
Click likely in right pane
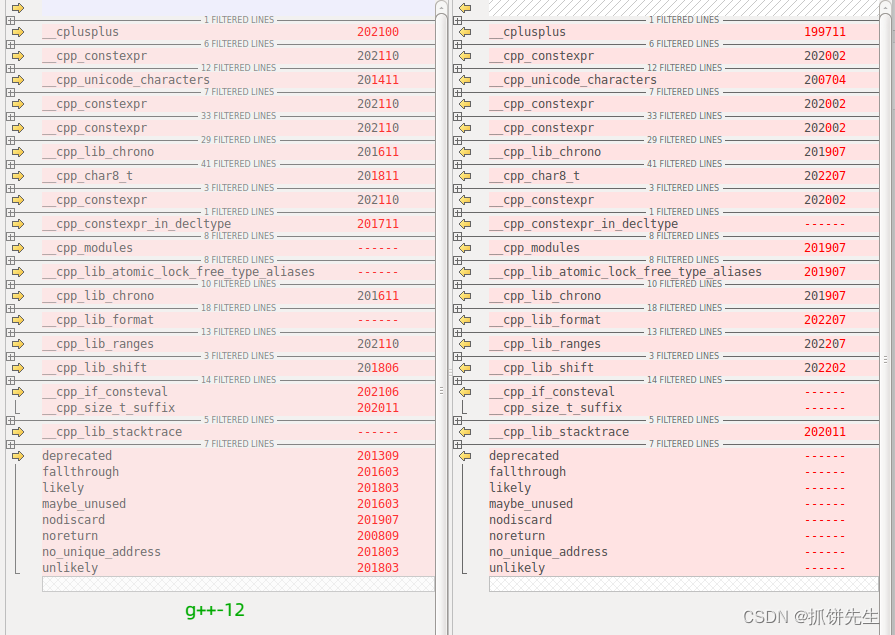pos(510,488)
